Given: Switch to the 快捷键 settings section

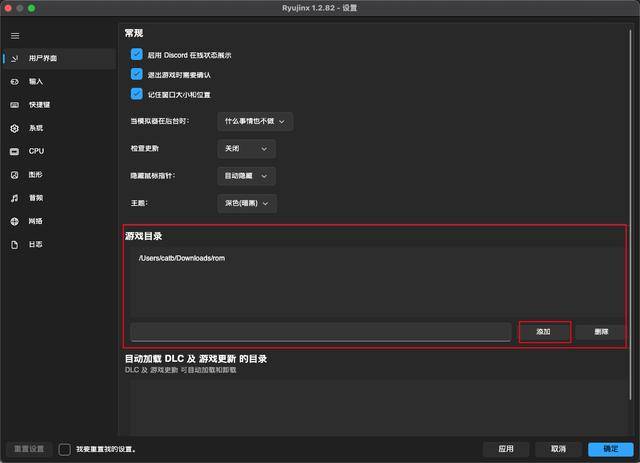Looking at the screenshot, I should tap(60, 105).
